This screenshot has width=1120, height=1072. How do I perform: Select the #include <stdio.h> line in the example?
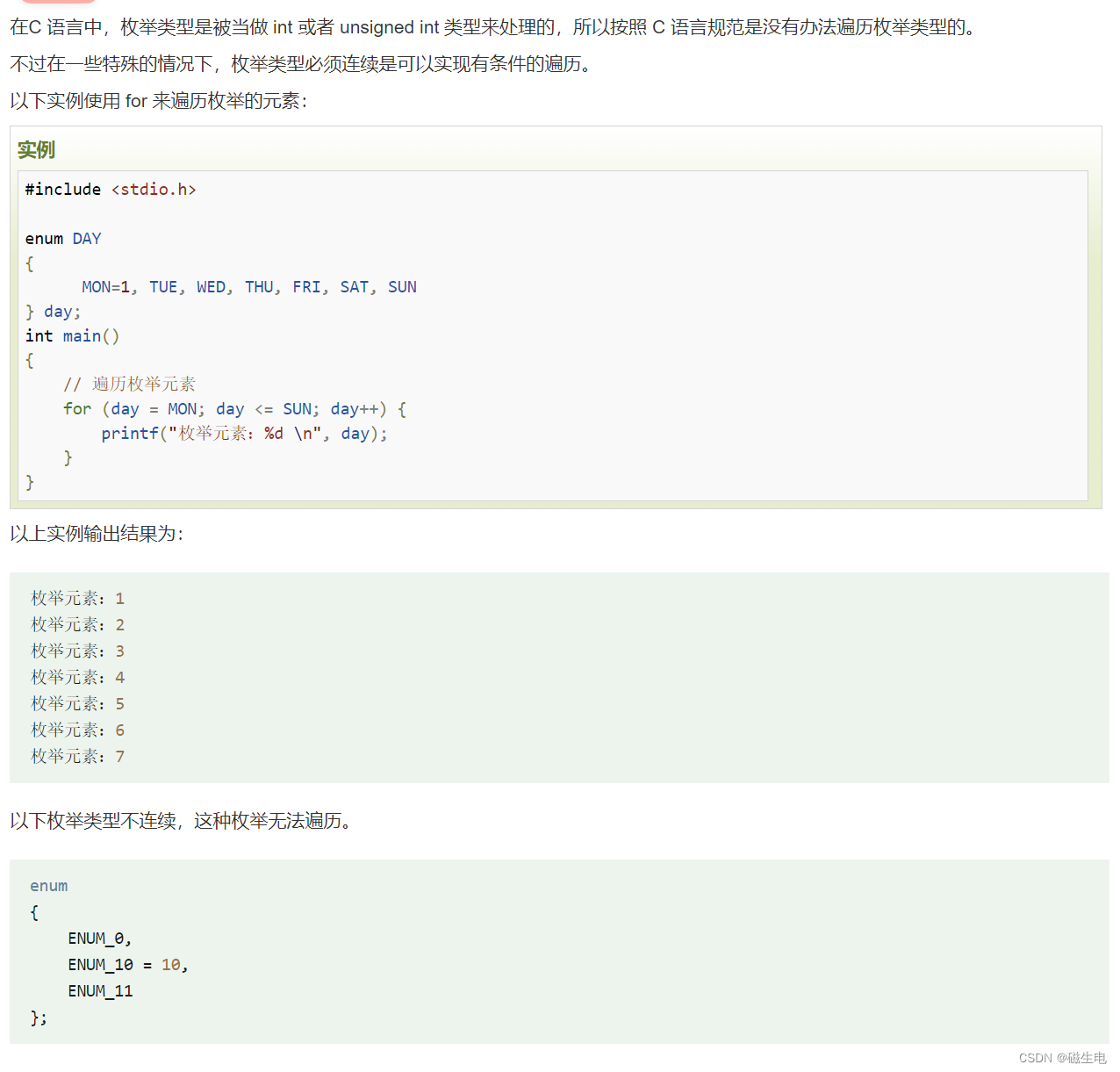tap(111, 189)
